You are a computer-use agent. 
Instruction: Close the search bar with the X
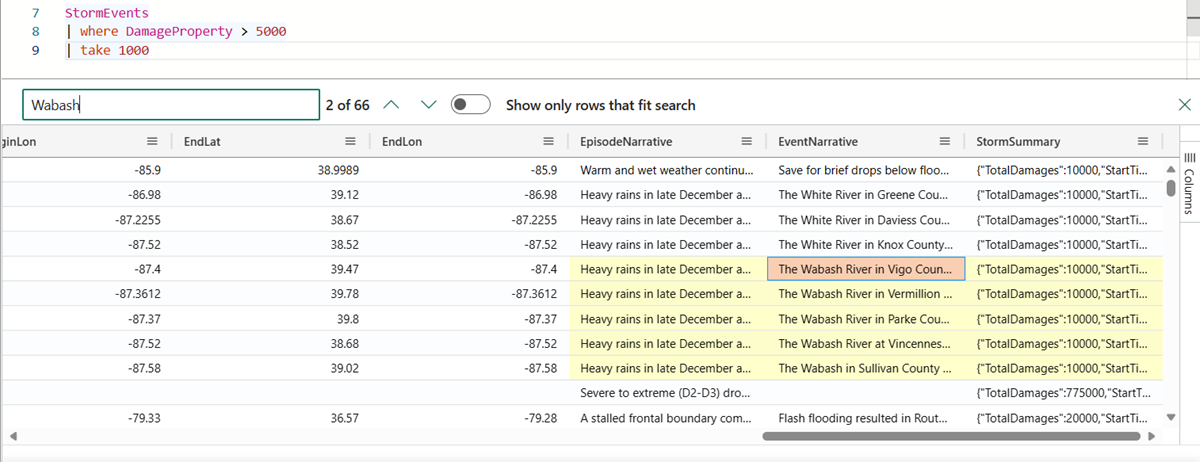coord(1184,105)
